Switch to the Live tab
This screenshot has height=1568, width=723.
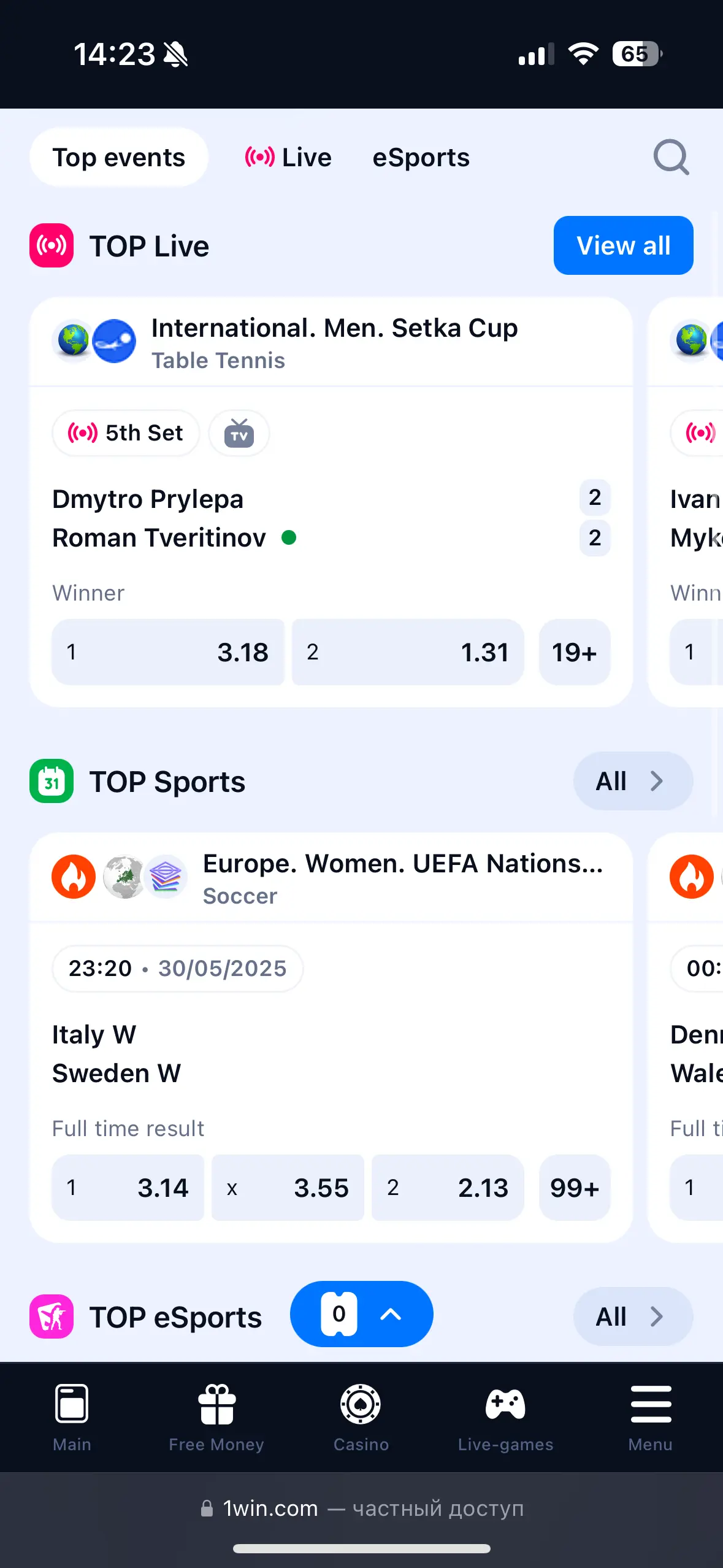tap(288, 158)
